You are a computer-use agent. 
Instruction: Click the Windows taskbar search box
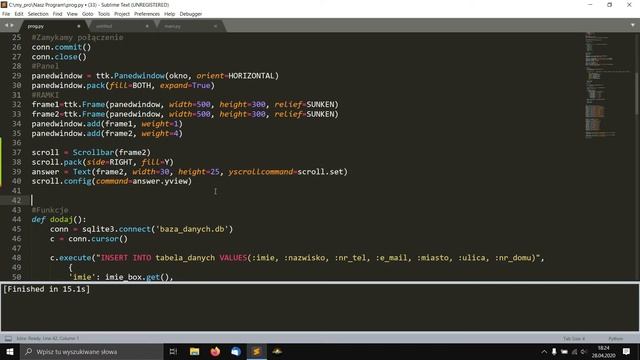tap(91, 351)
